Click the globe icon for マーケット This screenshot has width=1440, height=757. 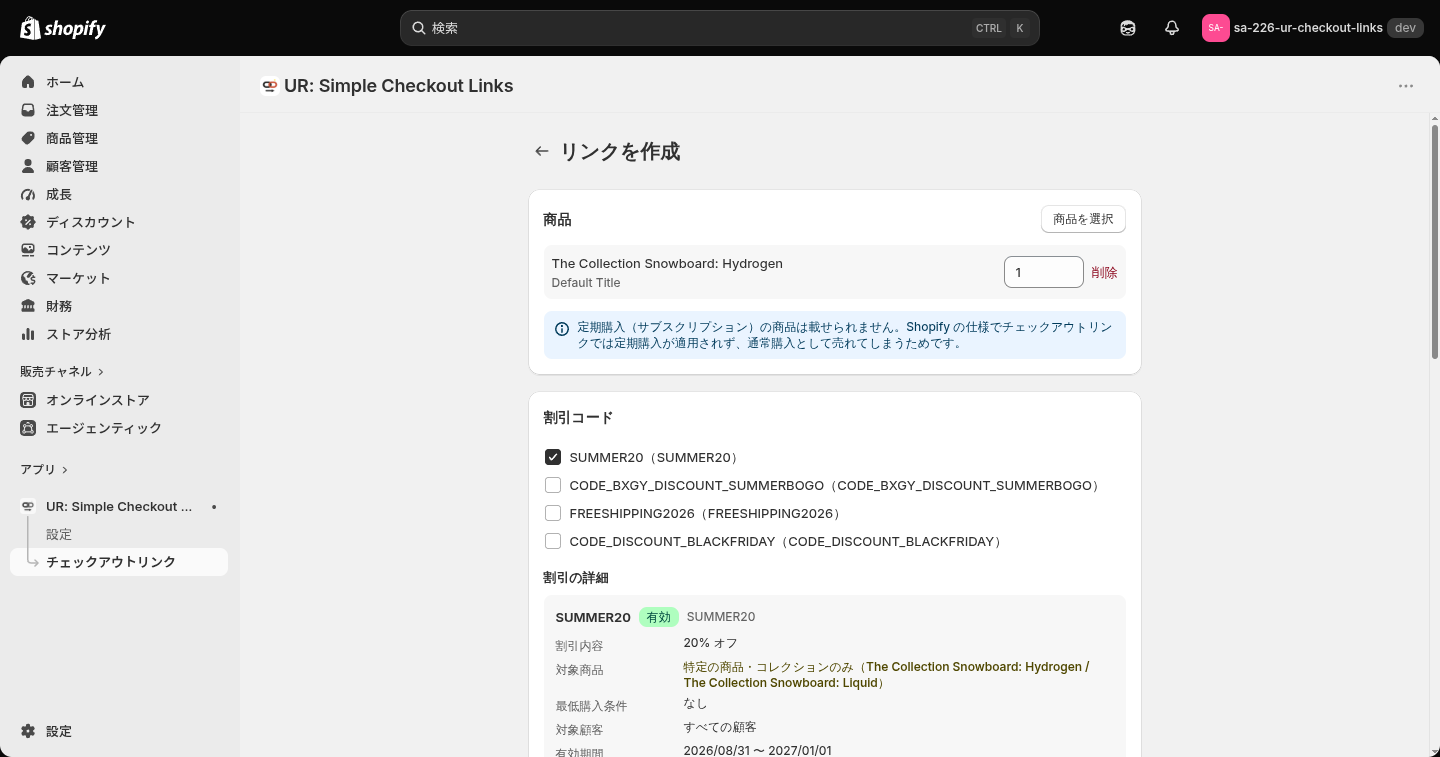click(x=28, y=278)
